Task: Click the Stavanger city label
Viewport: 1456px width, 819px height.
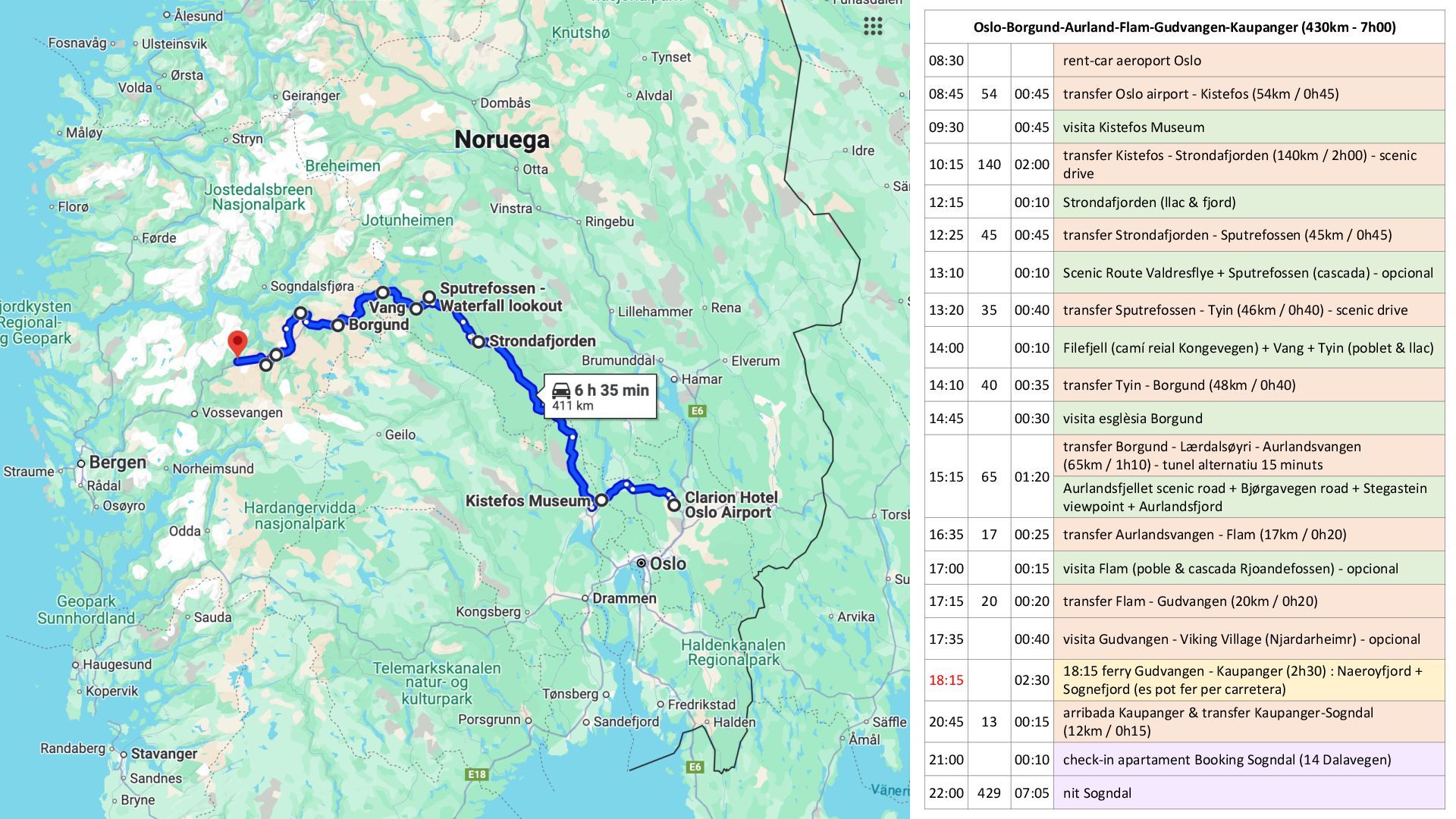Action: (164, 754)
